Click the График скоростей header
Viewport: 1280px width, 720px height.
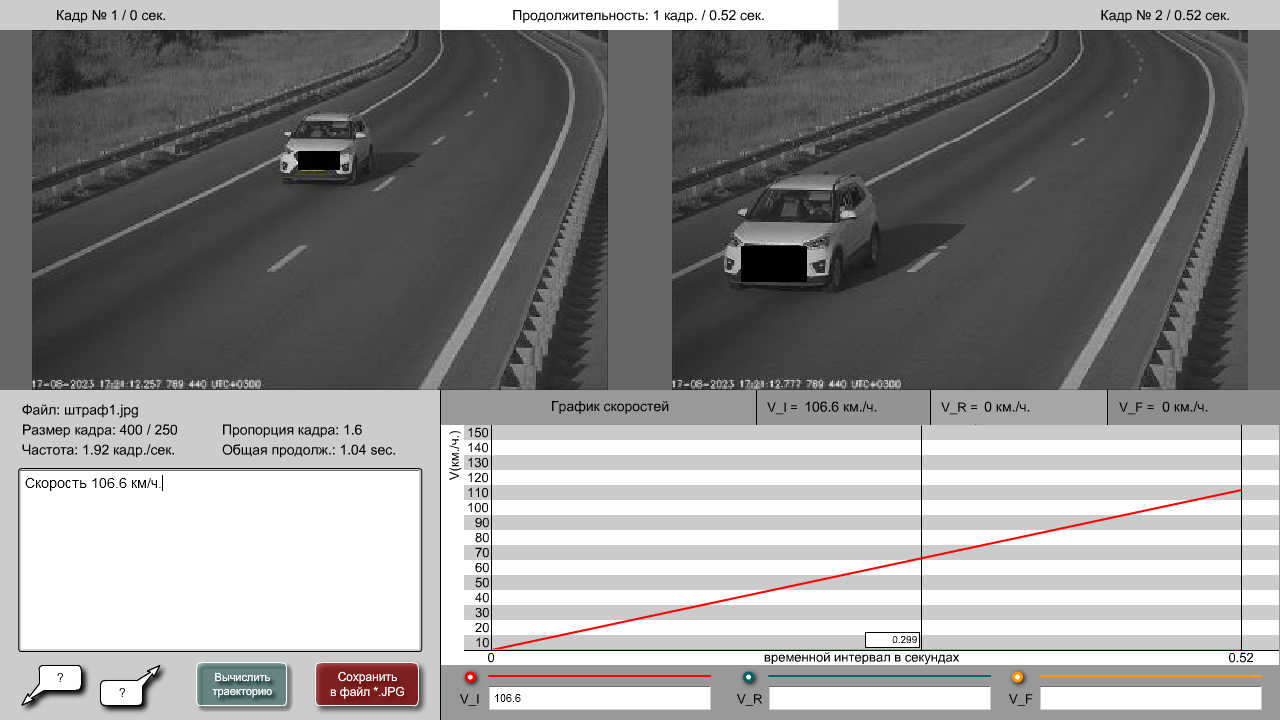(x=609, y=407)
